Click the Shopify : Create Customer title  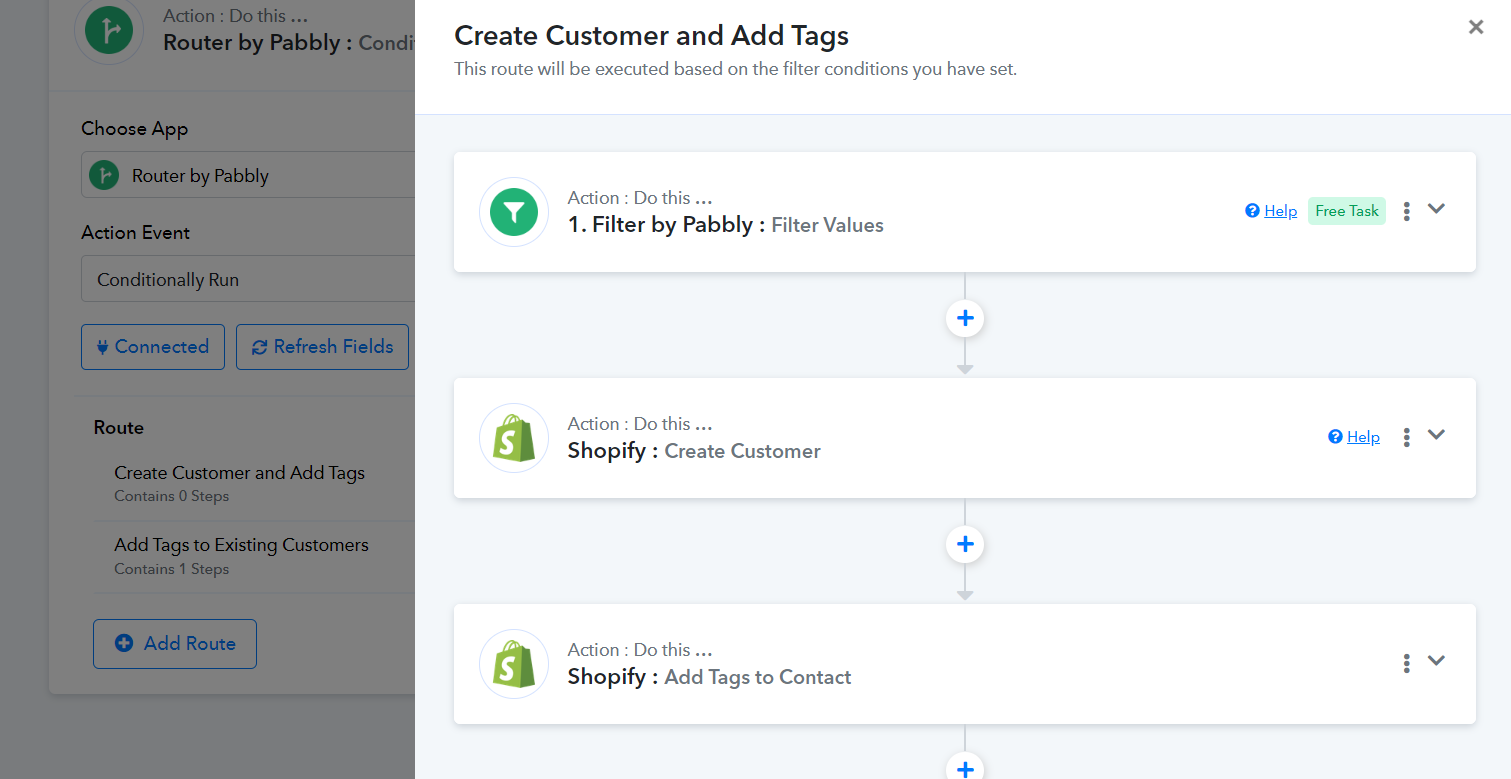(694, 451)
